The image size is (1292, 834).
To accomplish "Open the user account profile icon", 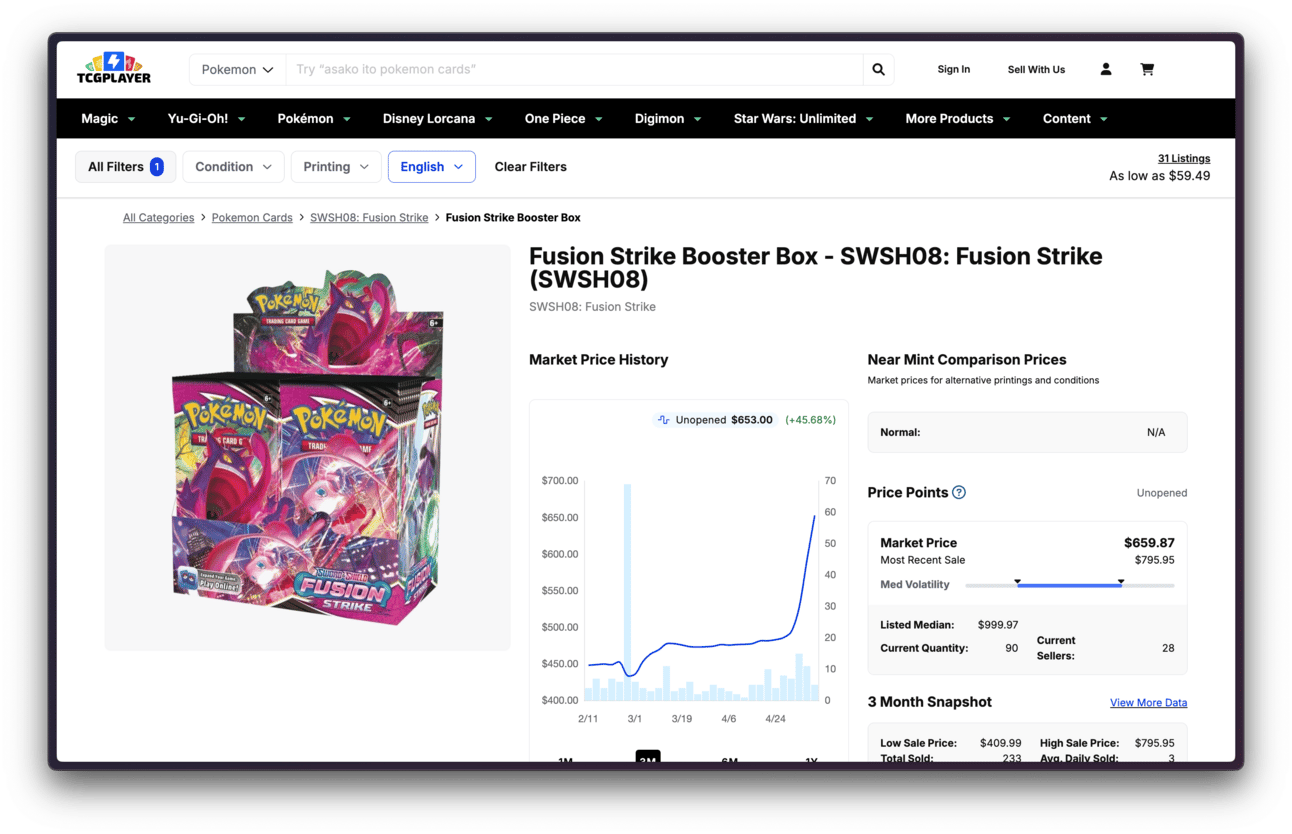I will [1106, 69].
